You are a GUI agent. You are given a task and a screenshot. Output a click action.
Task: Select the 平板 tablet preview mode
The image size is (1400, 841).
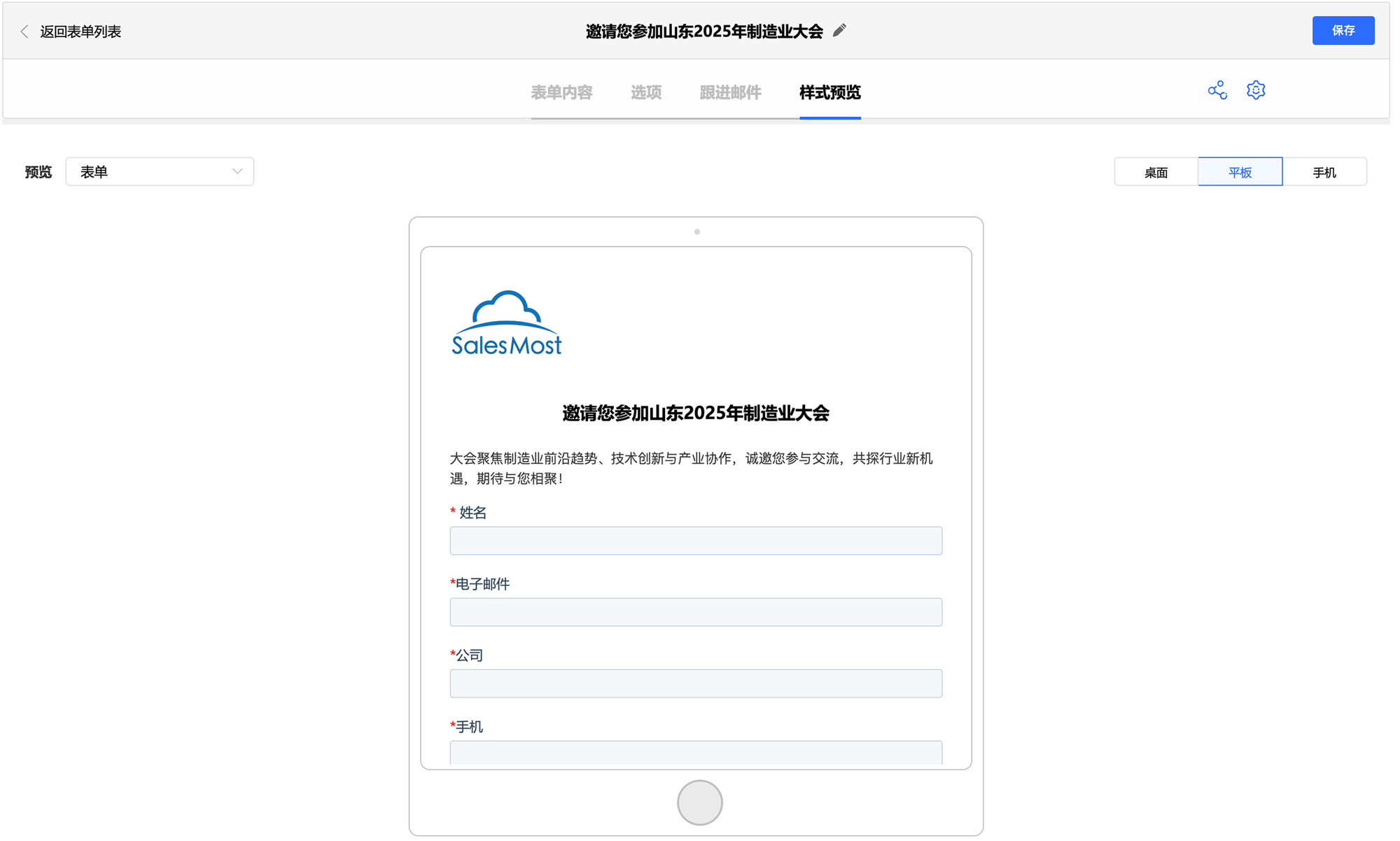pyautogui.click(x=1240, y=172)
